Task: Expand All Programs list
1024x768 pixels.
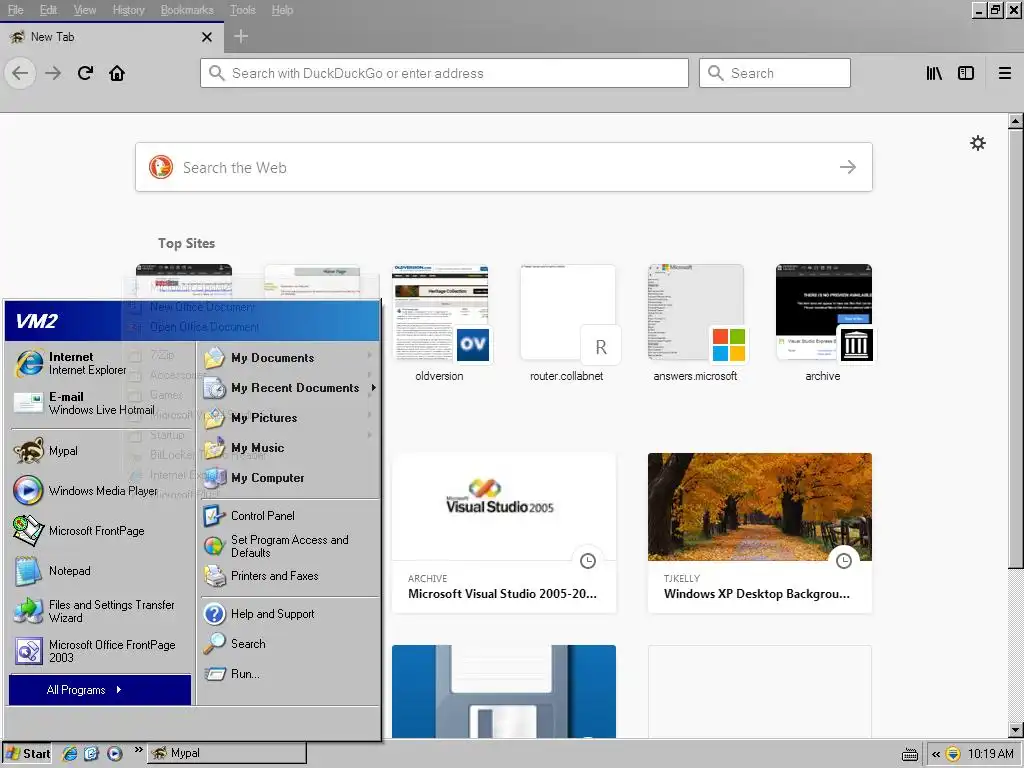Action: click(100, 690)
